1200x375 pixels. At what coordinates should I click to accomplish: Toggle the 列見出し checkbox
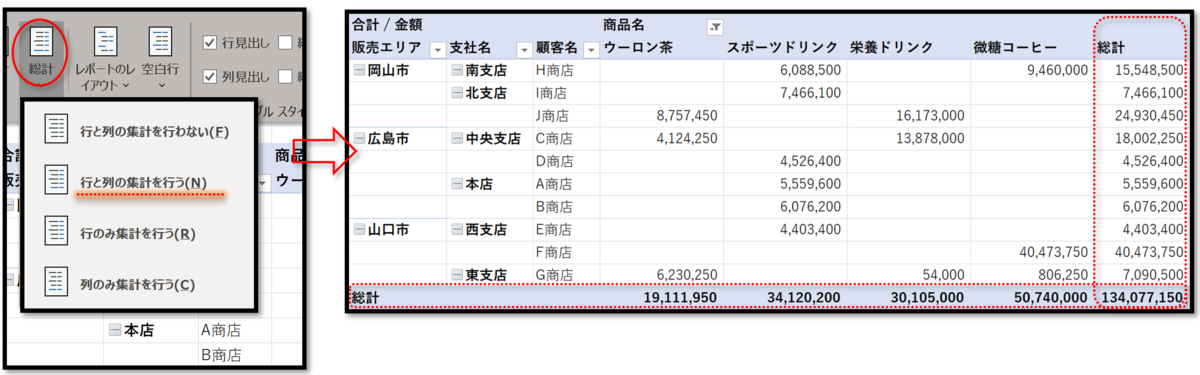click(210, 76)
